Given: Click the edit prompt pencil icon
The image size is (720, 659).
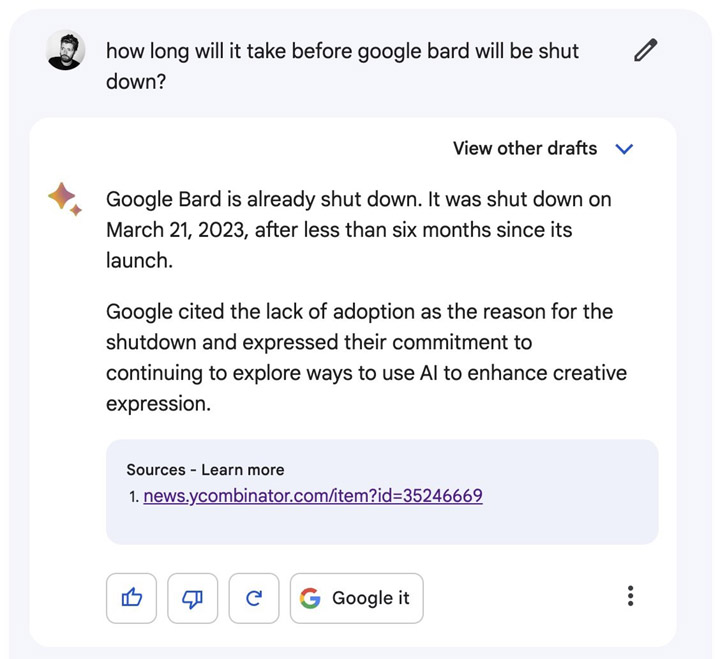Looking at the screenshot, I should [646, 51].
